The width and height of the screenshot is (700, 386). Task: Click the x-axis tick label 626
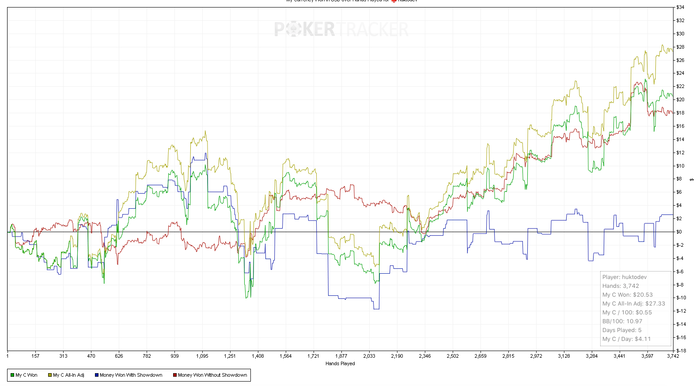(x=119, y=356)
